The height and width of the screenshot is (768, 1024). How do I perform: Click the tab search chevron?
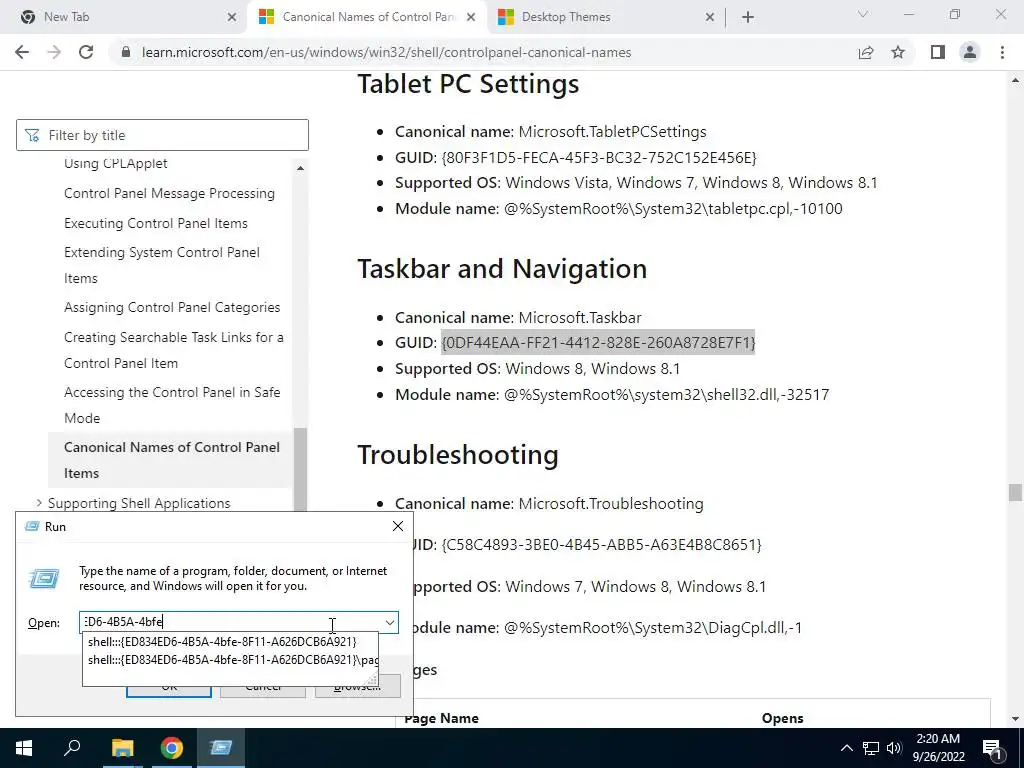point(863,14)
